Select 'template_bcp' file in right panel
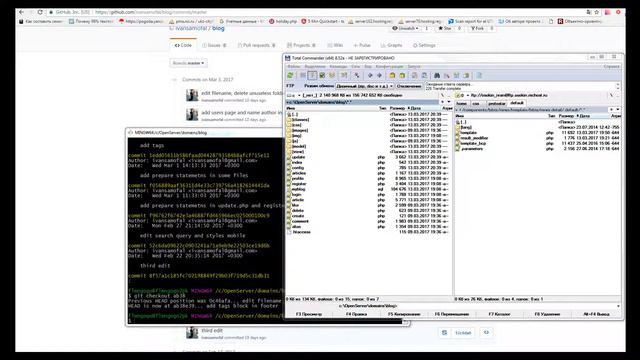 pyautogui.click(x=473, y=143)
